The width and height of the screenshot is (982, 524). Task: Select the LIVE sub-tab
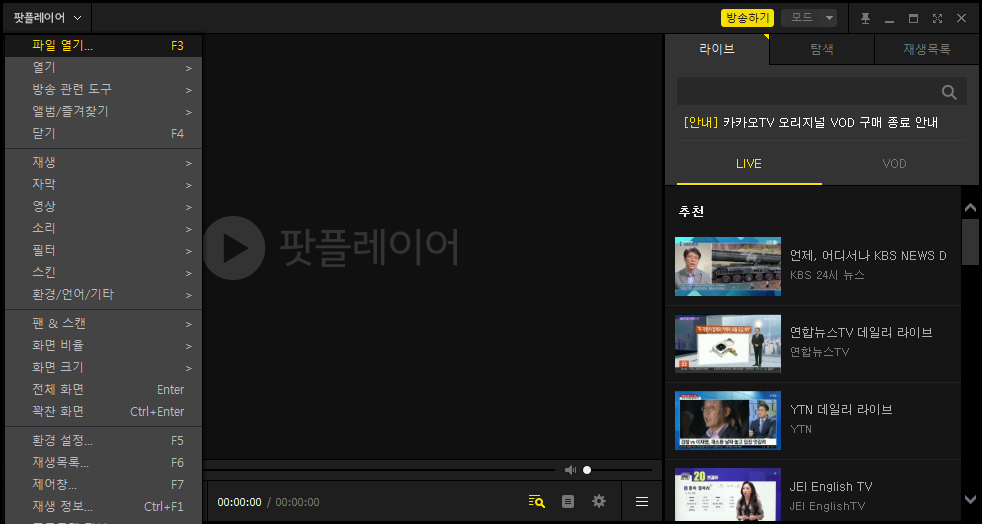(x=749, y=164)
